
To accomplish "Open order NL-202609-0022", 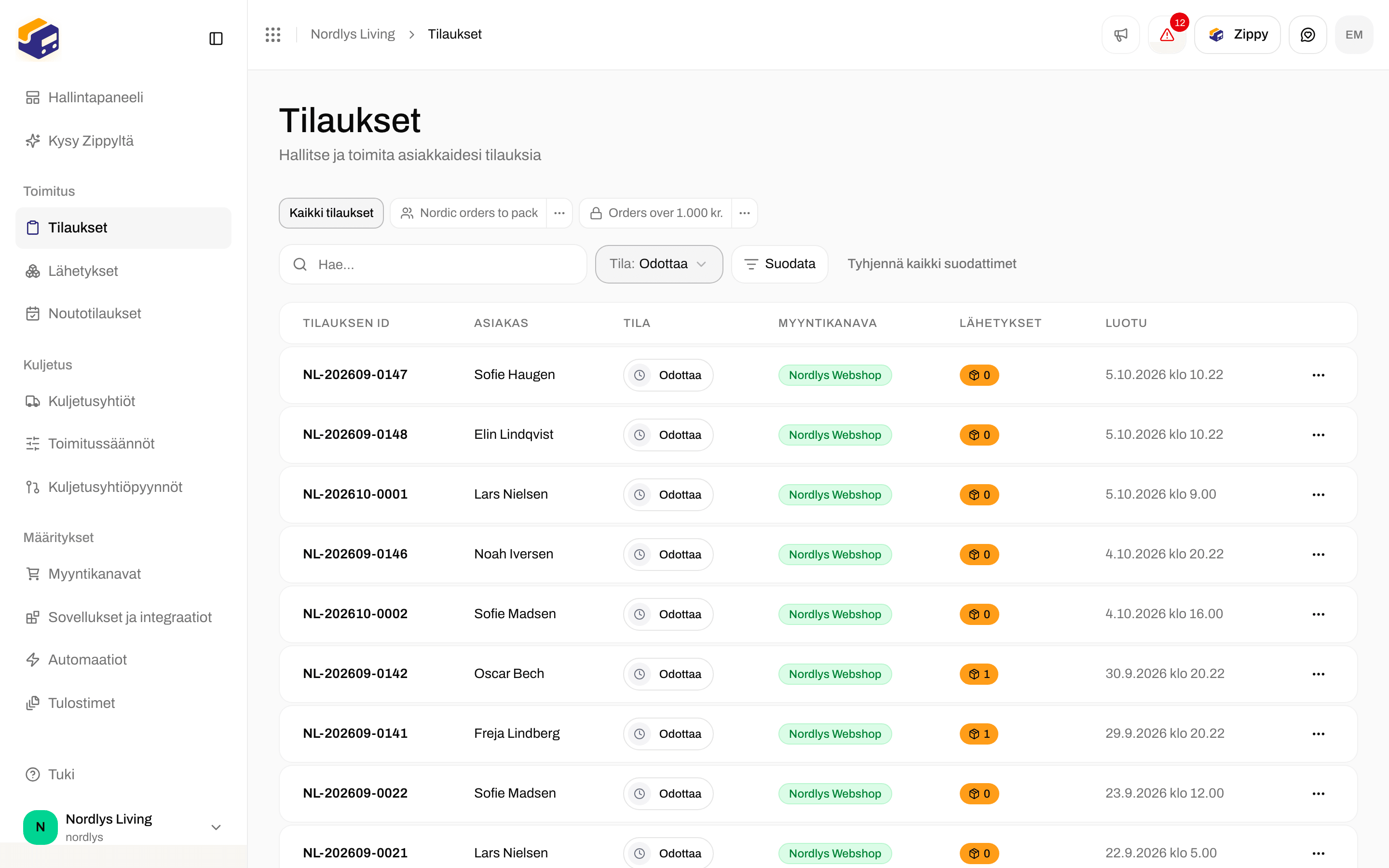I will [x=354, y=793].
